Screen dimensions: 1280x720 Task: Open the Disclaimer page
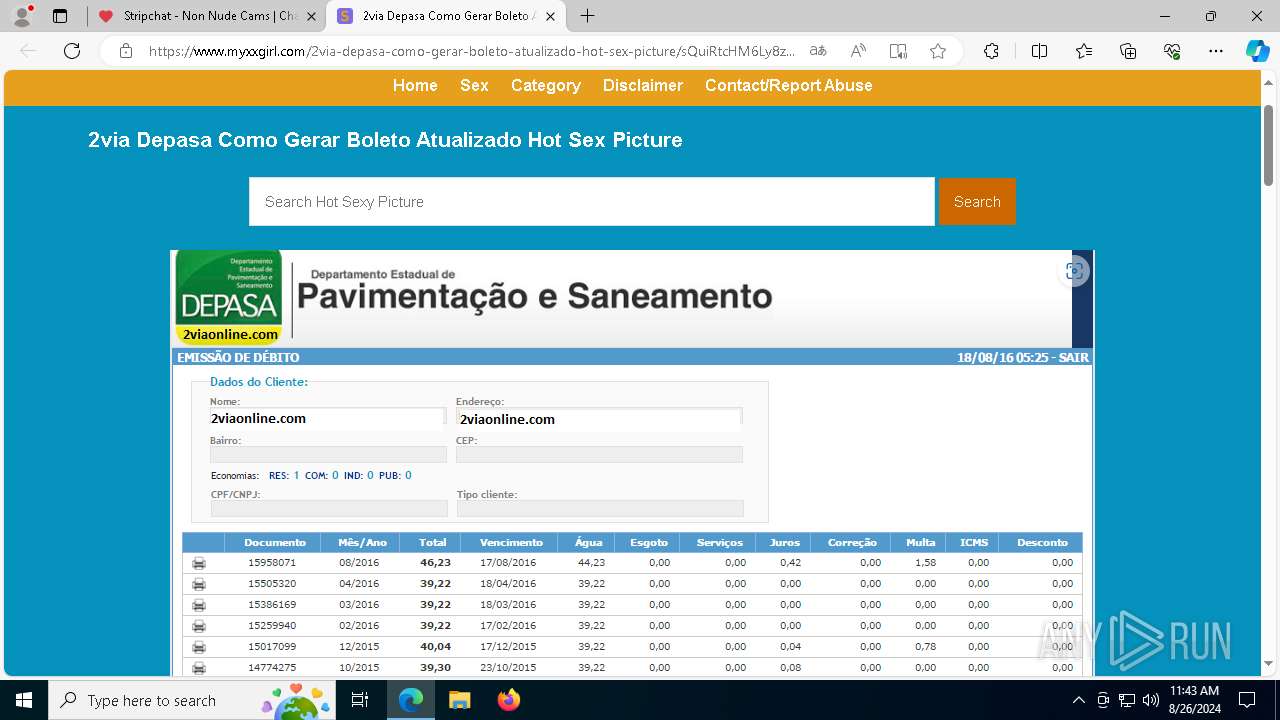coord(643,86)
